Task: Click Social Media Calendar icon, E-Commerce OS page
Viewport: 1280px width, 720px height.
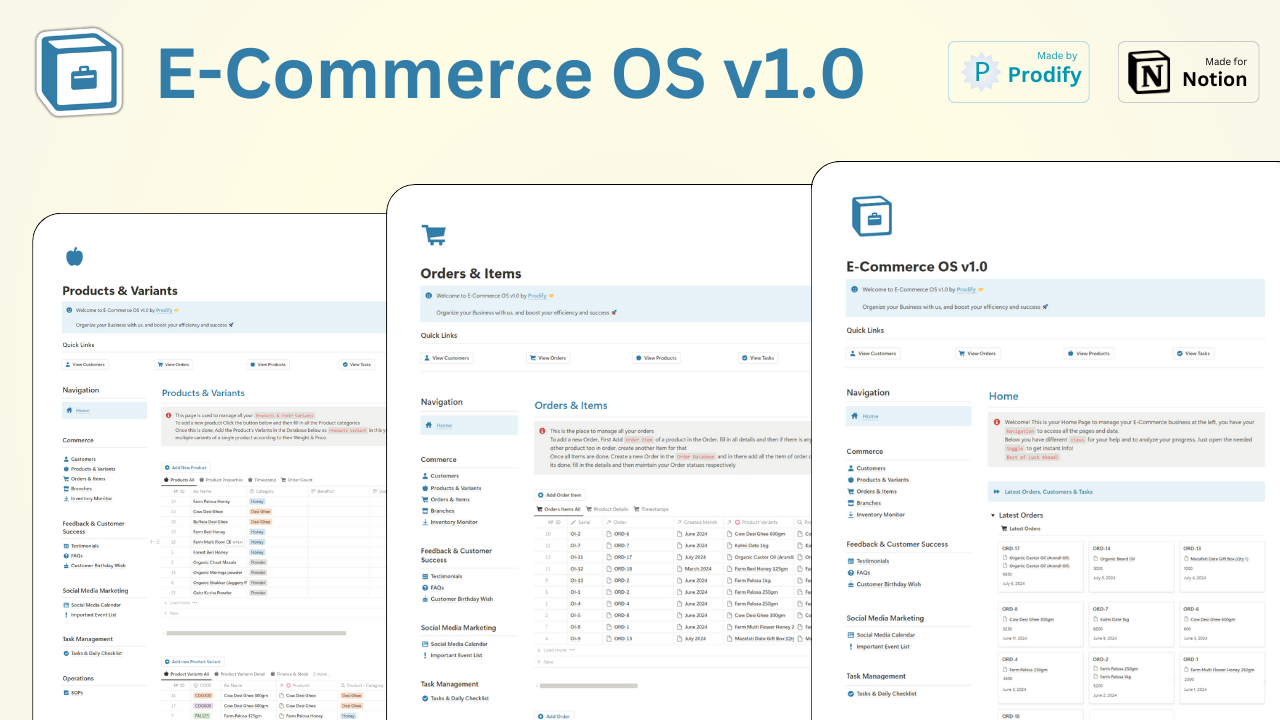Action: 851,635
